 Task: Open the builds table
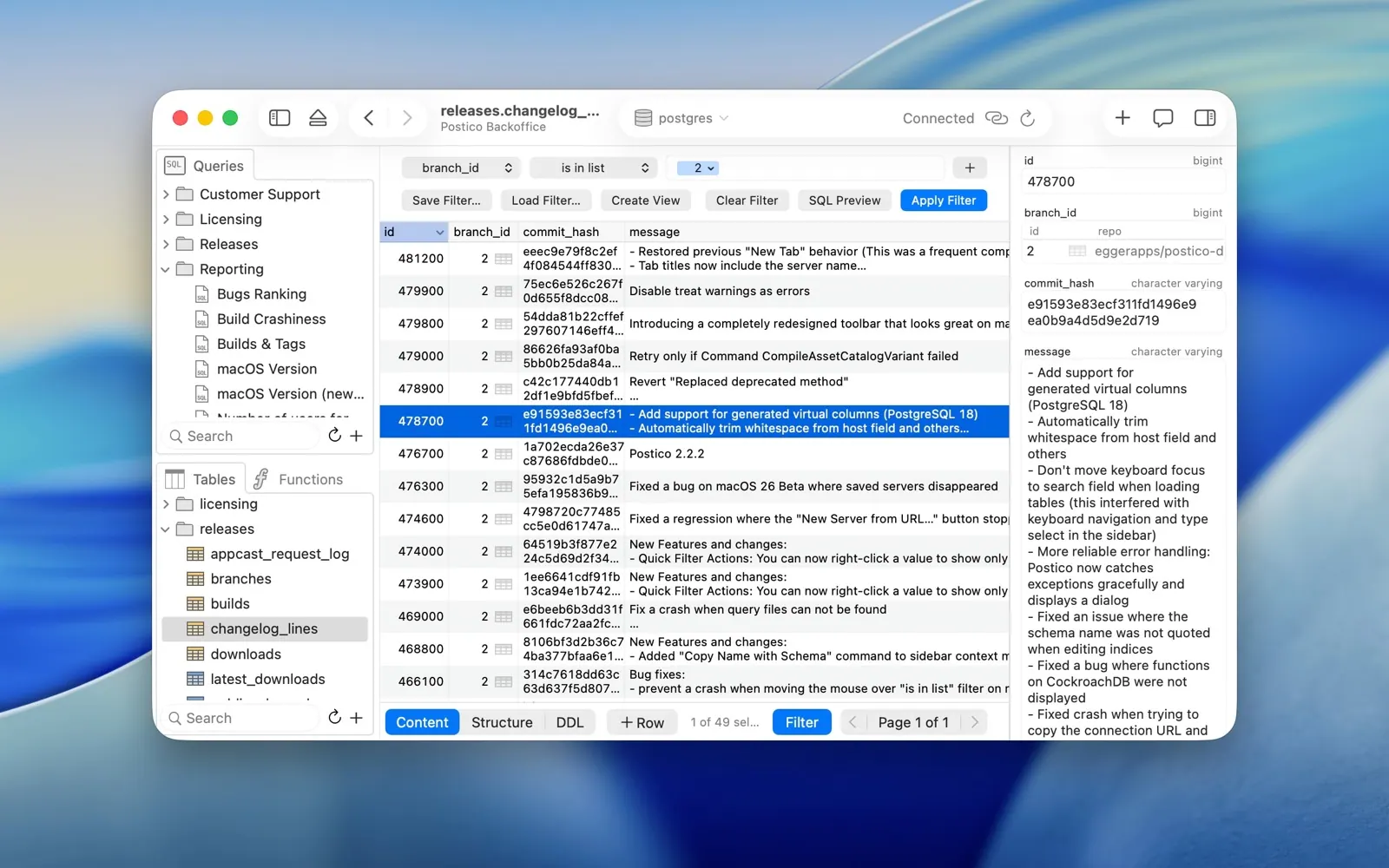229,604
